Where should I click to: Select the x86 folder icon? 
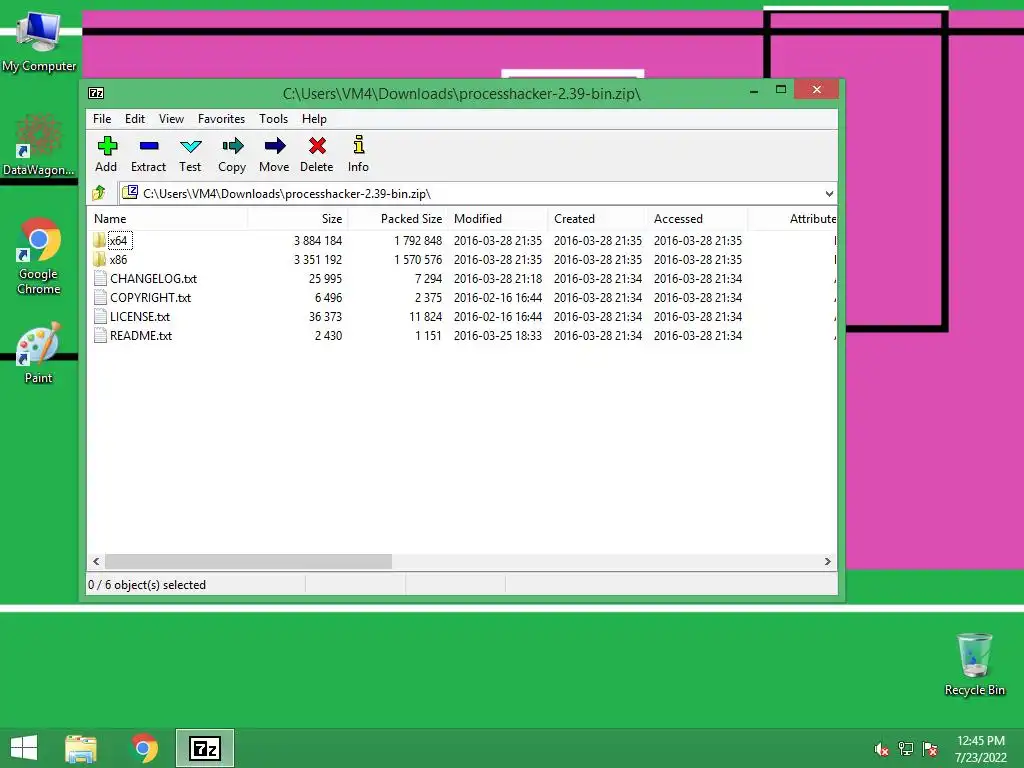99,259
